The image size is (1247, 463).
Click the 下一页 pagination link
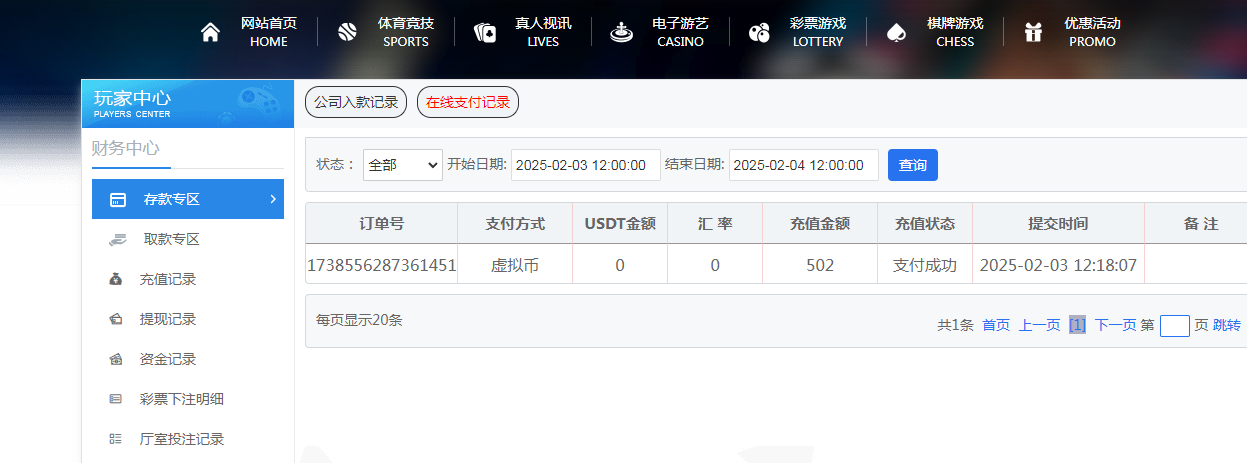[1115, 325]
